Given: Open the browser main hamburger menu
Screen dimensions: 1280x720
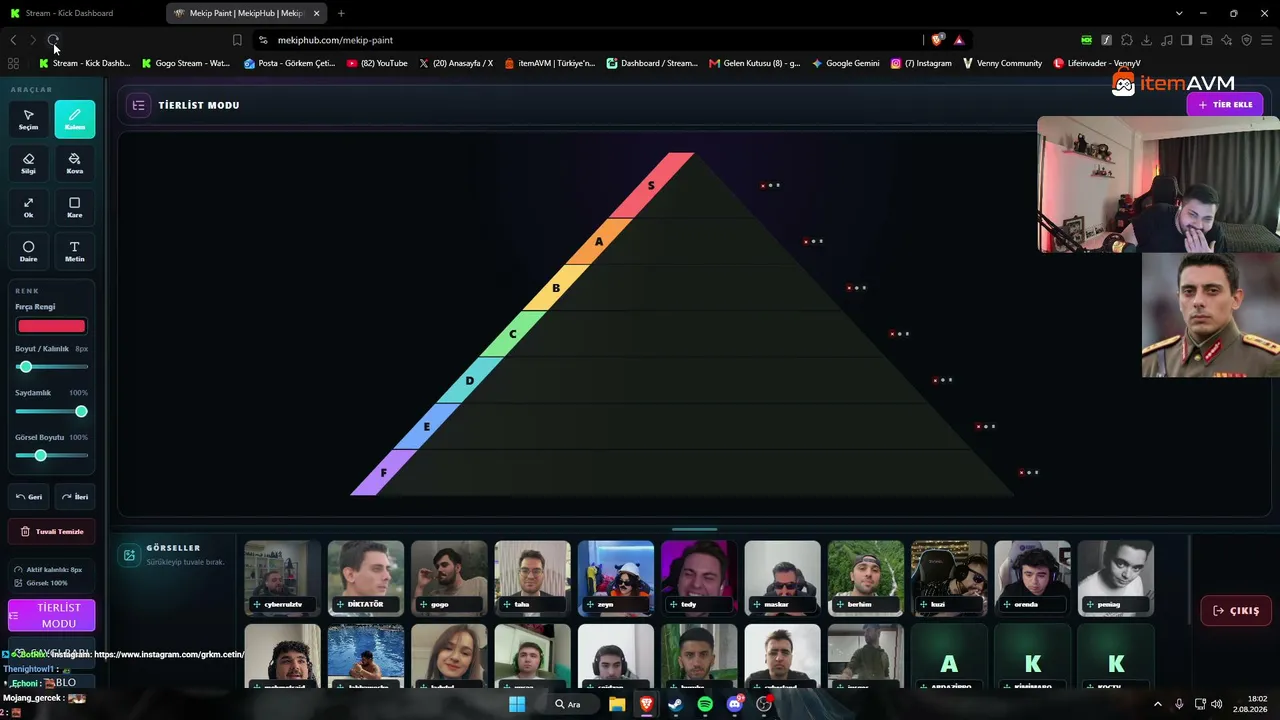Looking at the screenshot, I should coord(1266,40).
